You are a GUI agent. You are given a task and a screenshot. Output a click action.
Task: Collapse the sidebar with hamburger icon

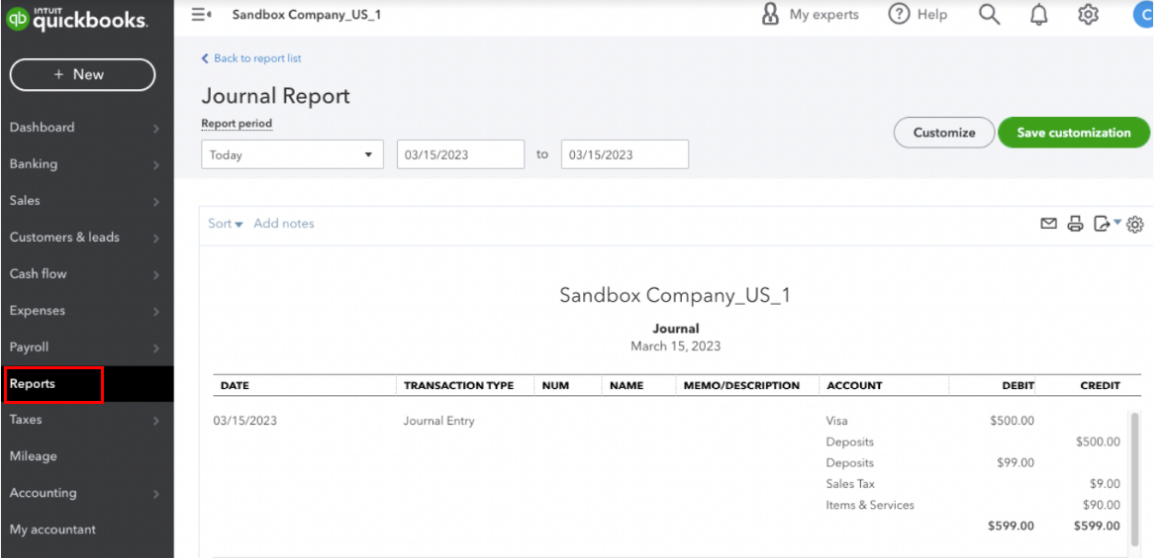(x=200, y=15)
